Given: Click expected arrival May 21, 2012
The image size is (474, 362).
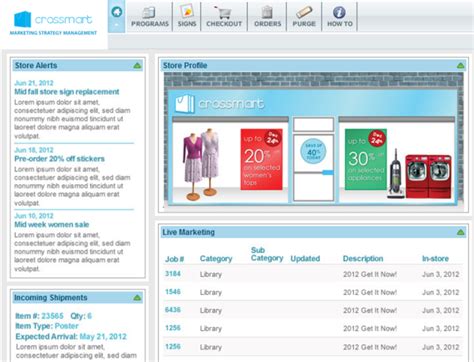Looking at the screenshot, I should [103, 336].
